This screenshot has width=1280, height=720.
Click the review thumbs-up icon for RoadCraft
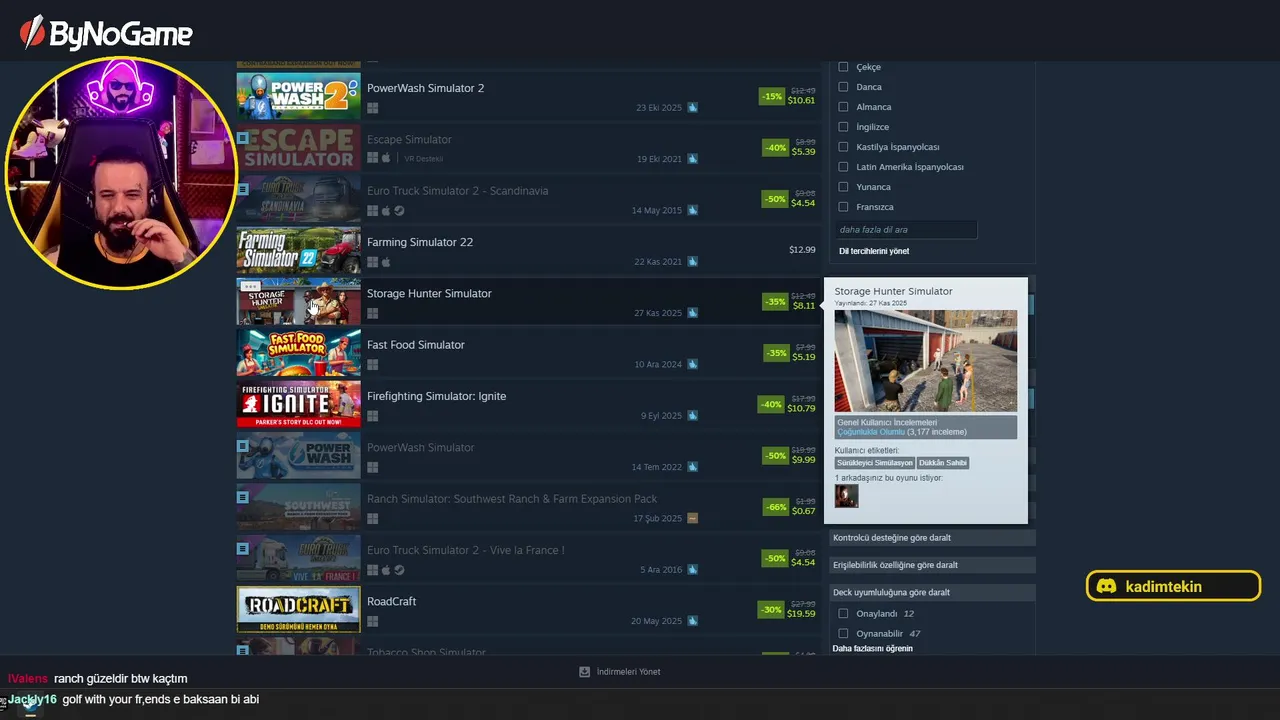tap(692, 621)
